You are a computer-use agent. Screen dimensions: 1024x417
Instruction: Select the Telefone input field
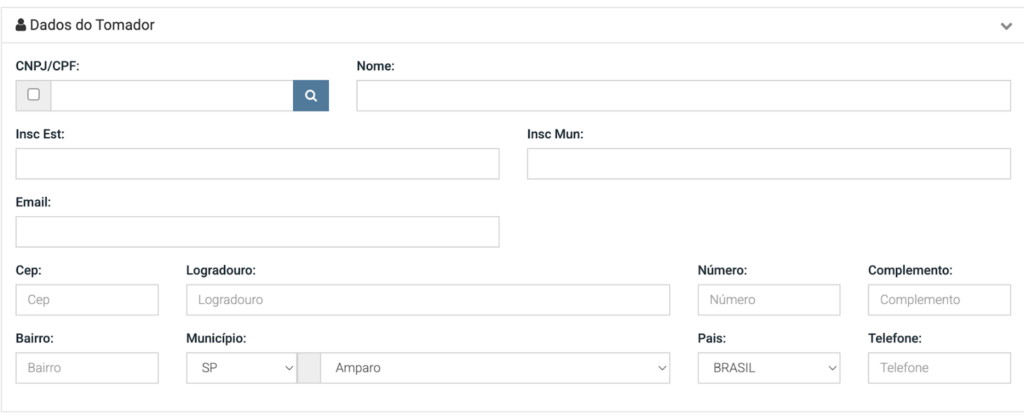click(939, 368)
